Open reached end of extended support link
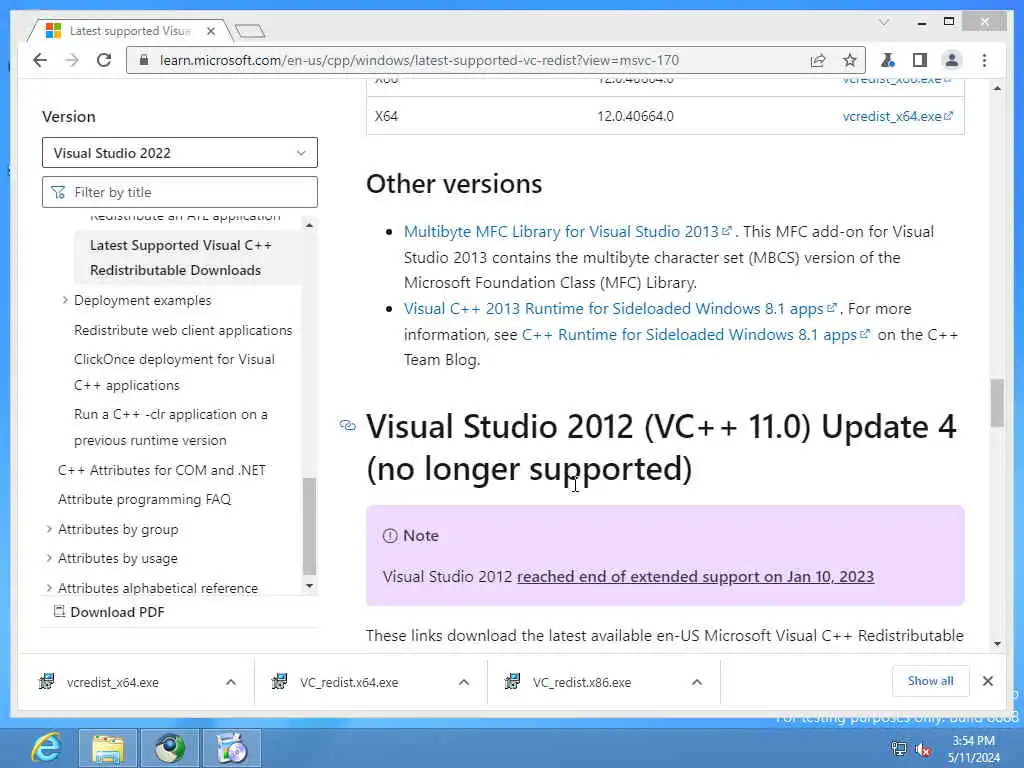 pos(696,577)
